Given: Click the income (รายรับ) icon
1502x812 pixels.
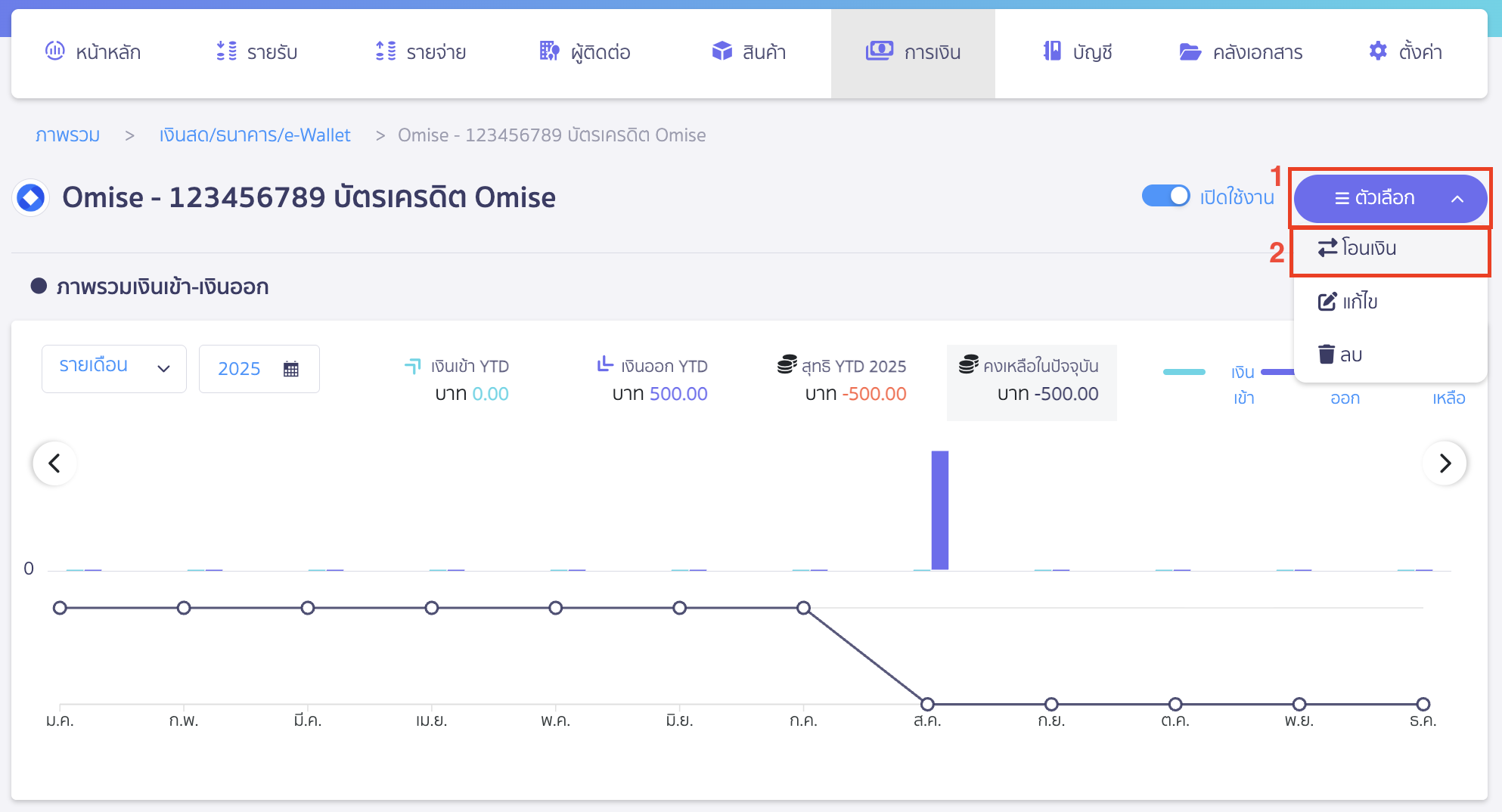Looking at the screenshot, I should (226, 51).
